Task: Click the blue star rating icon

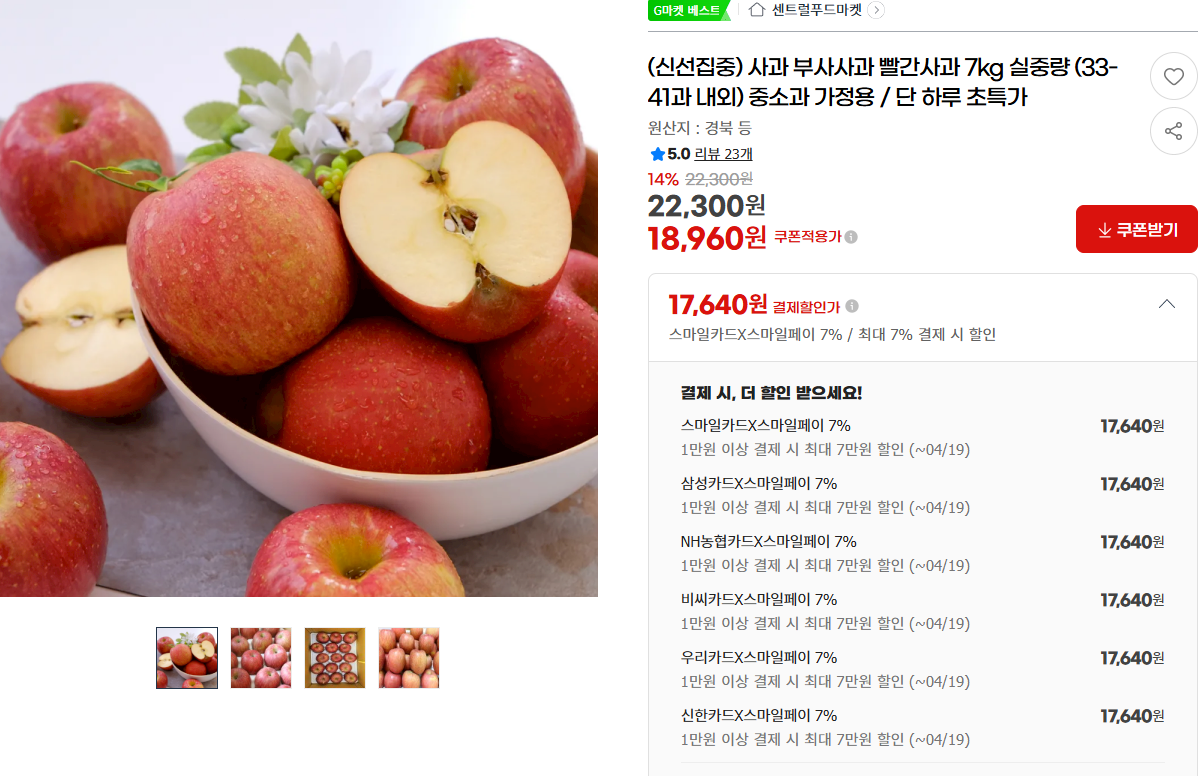Action: 657,154
